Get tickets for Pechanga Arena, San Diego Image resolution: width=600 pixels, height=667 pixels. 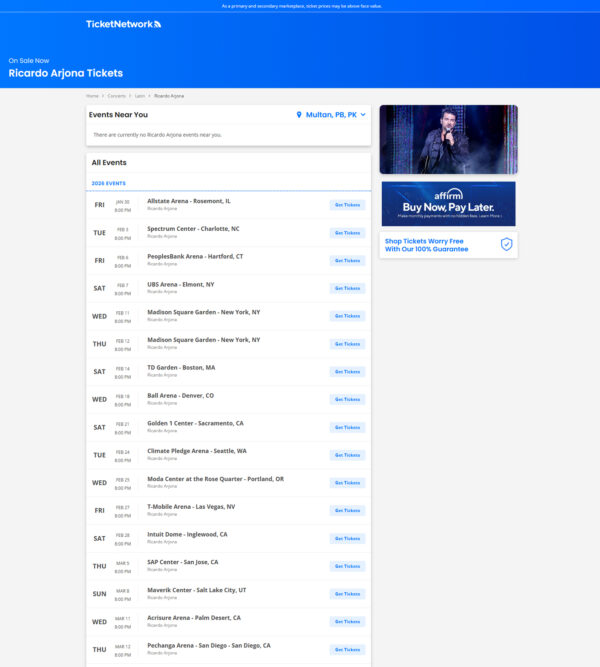click(347, 650)
